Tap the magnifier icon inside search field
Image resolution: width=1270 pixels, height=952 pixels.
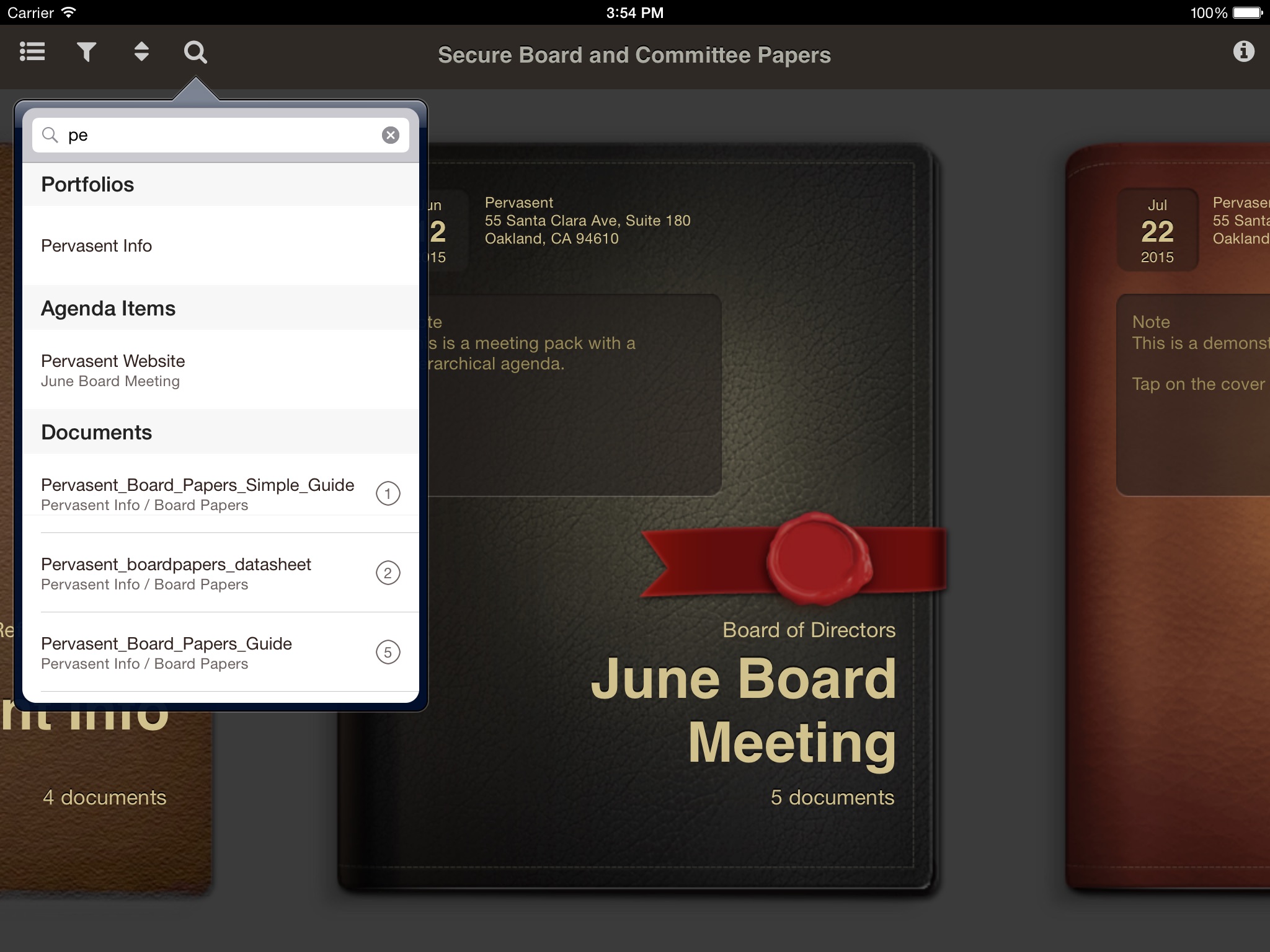(50, 135)
